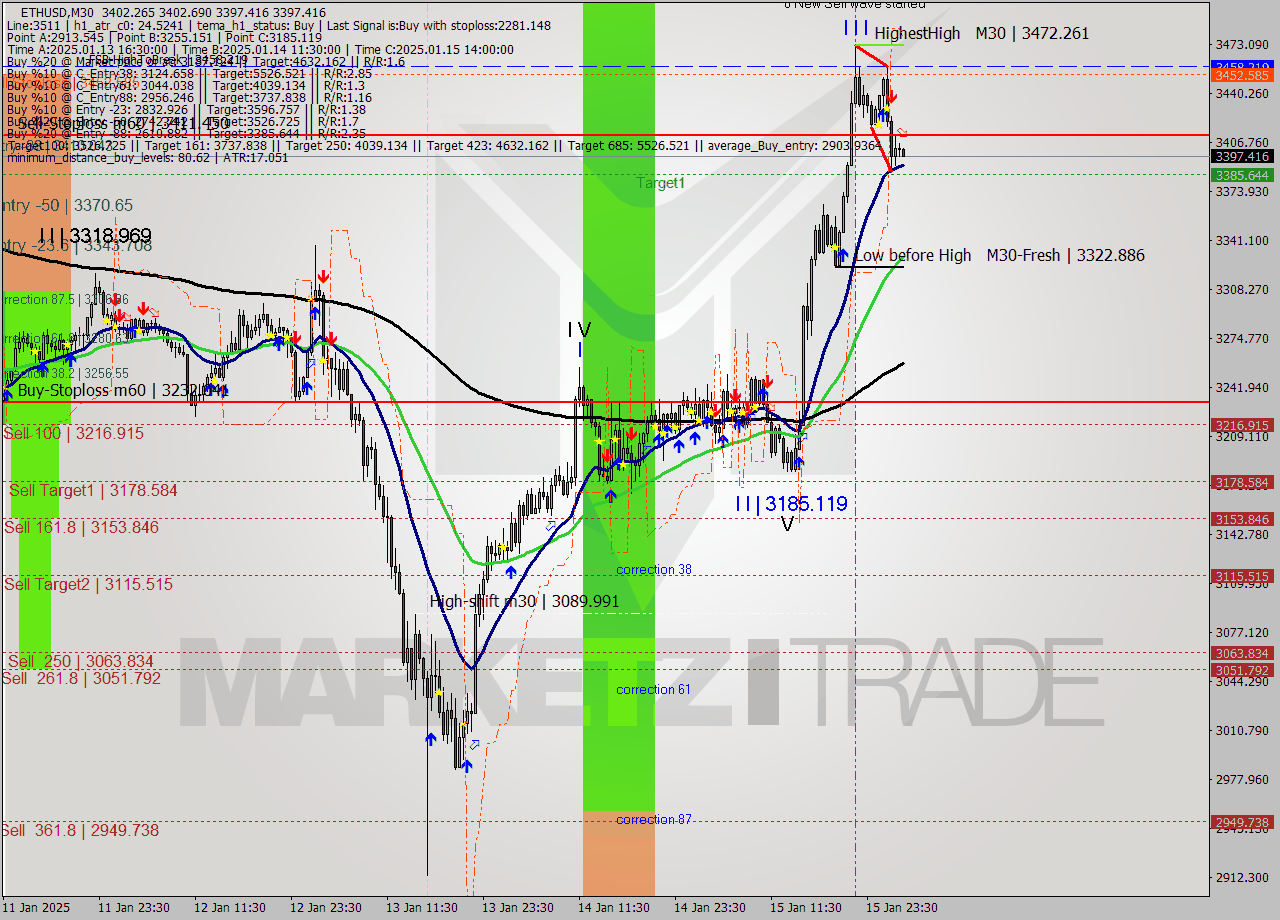Click the '13 Jan 11:30' time axis label
Viewport: 1280px width, 920px height.
(x=422, y=908)
